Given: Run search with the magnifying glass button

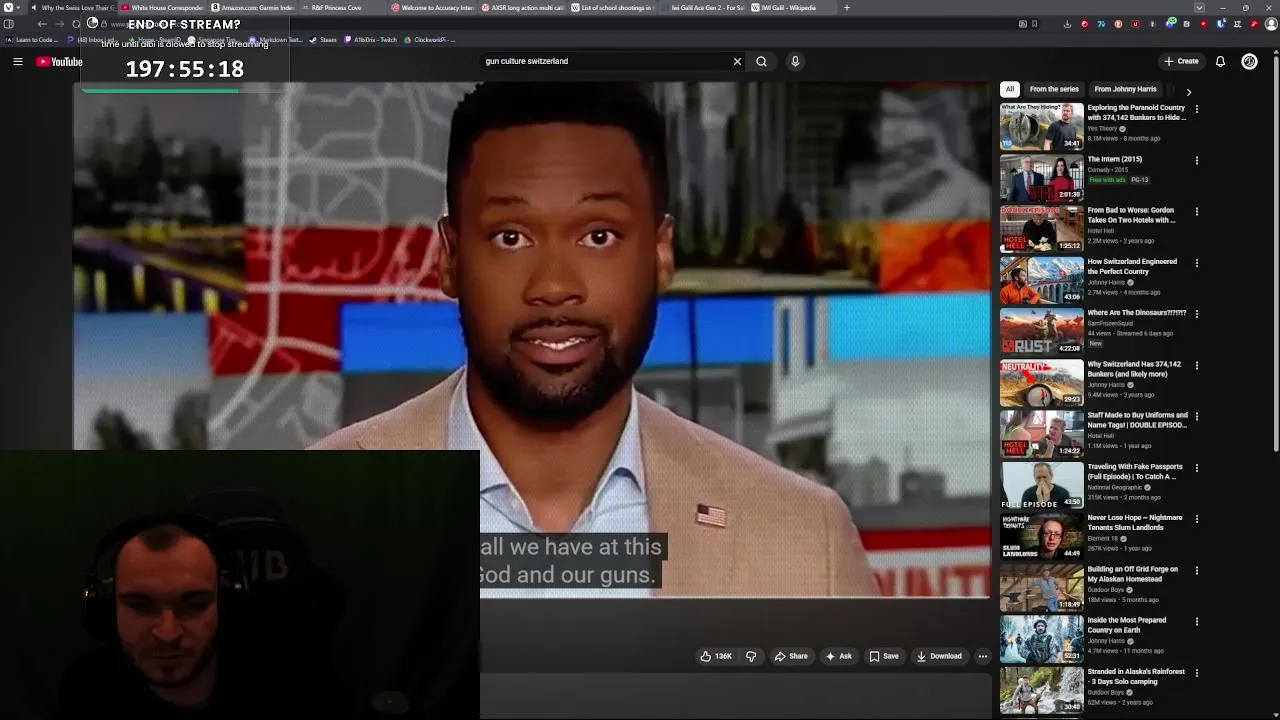Looking at the screenshot, I should click(761, 61).
